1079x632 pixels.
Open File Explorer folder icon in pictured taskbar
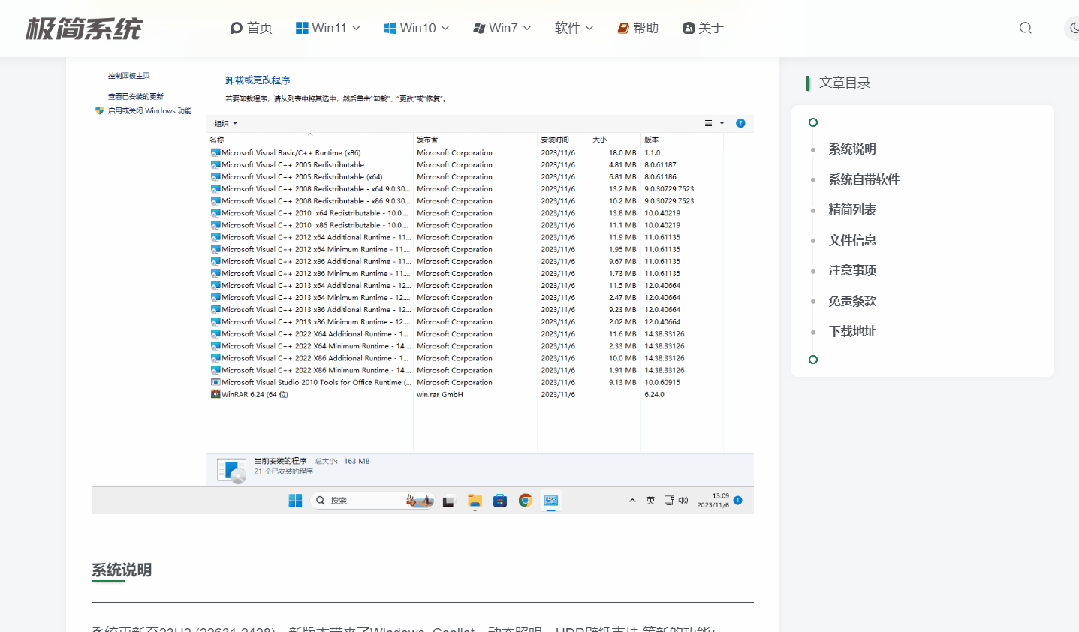(x=475, y=501)
